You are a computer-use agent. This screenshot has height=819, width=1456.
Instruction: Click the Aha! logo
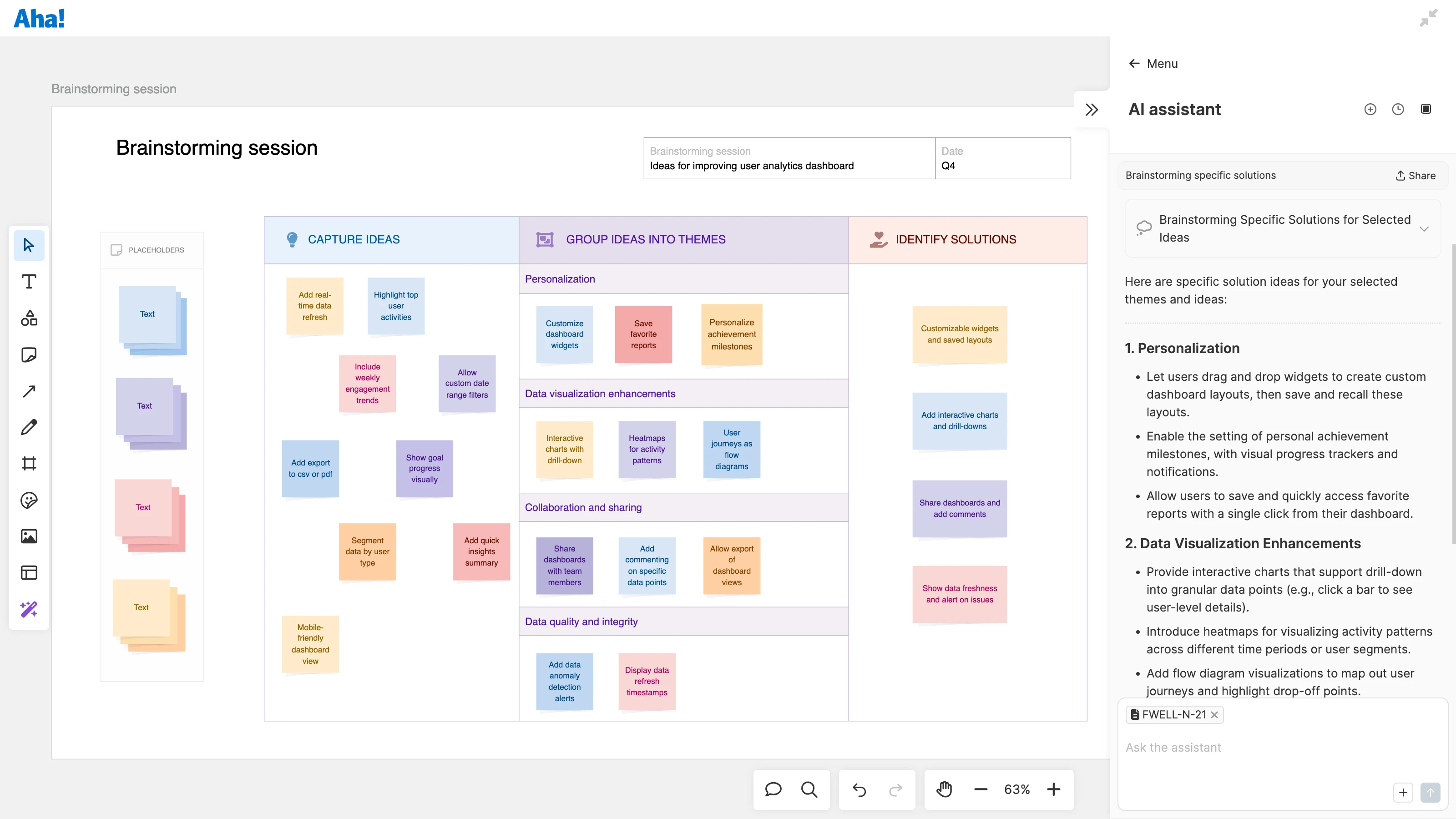(39, 18)
